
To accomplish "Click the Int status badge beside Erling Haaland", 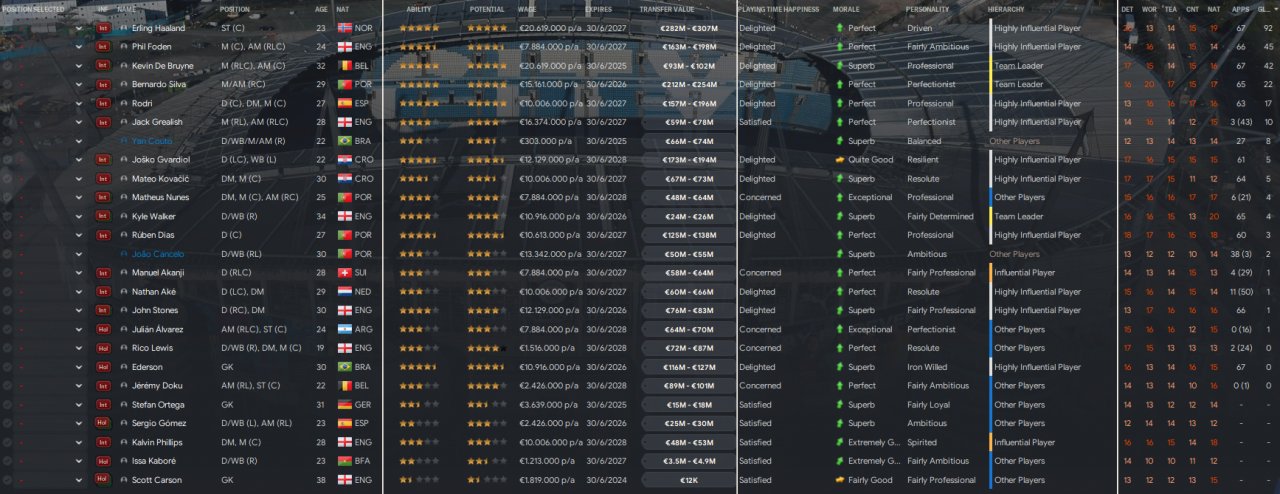I will coord(102,28).
